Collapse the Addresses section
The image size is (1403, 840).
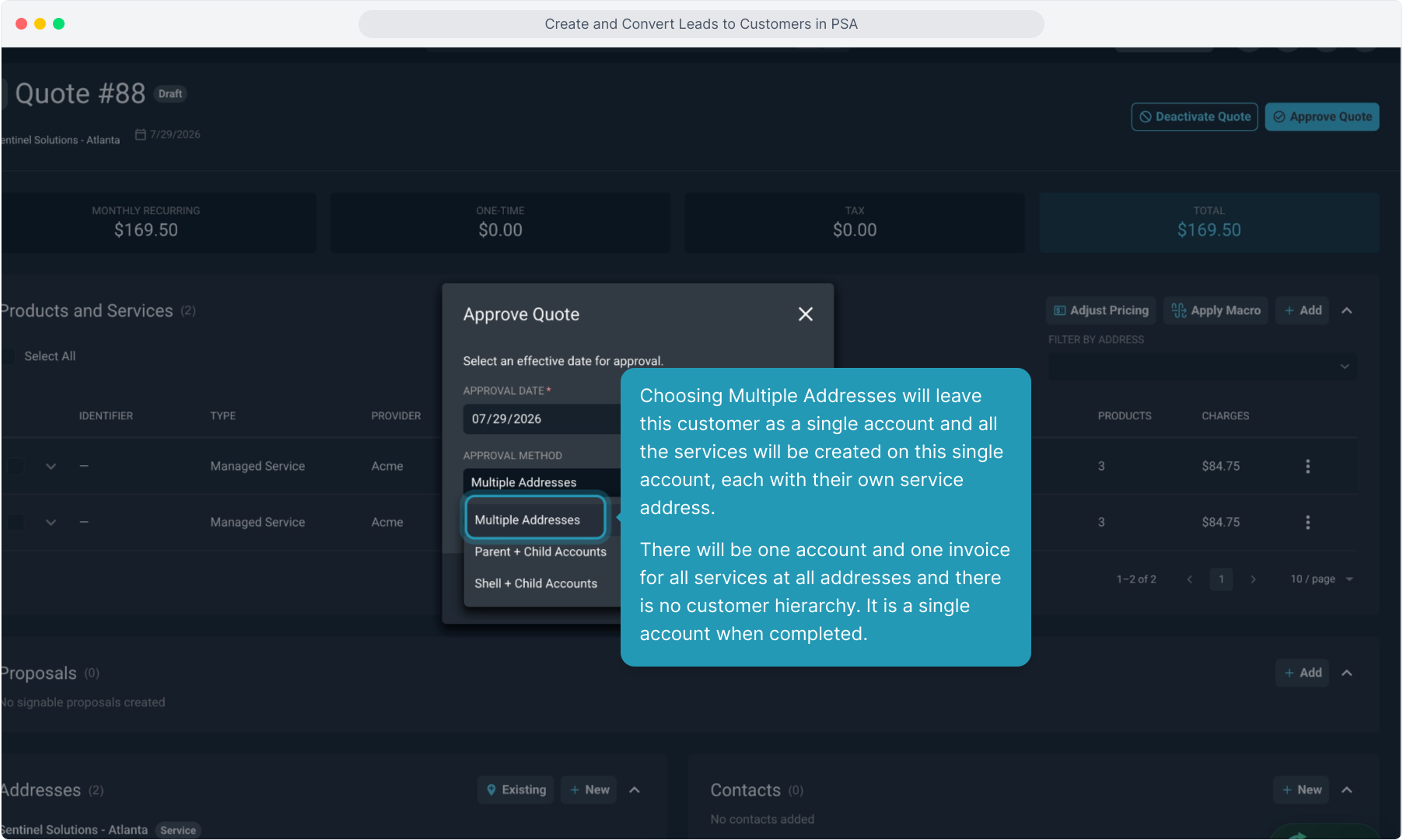point(635,789)
